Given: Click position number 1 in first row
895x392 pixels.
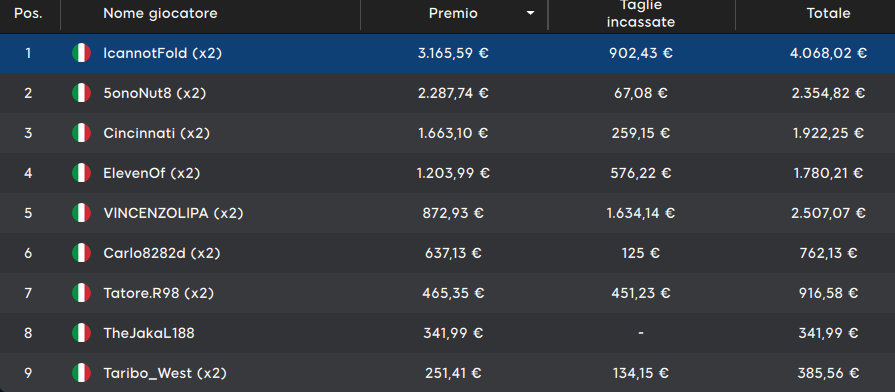Looking at the screenshot, I should (28, 53).
